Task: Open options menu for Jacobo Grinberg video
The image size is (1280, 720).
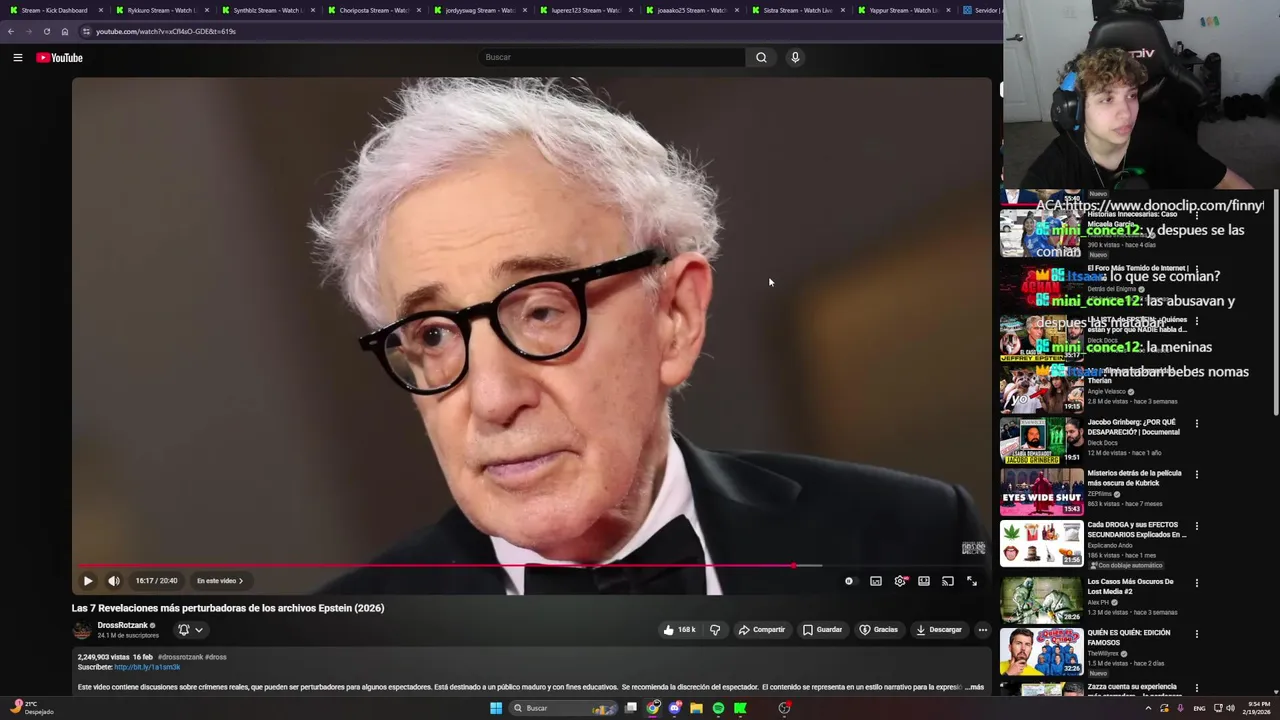Action: pos(1196,424)
